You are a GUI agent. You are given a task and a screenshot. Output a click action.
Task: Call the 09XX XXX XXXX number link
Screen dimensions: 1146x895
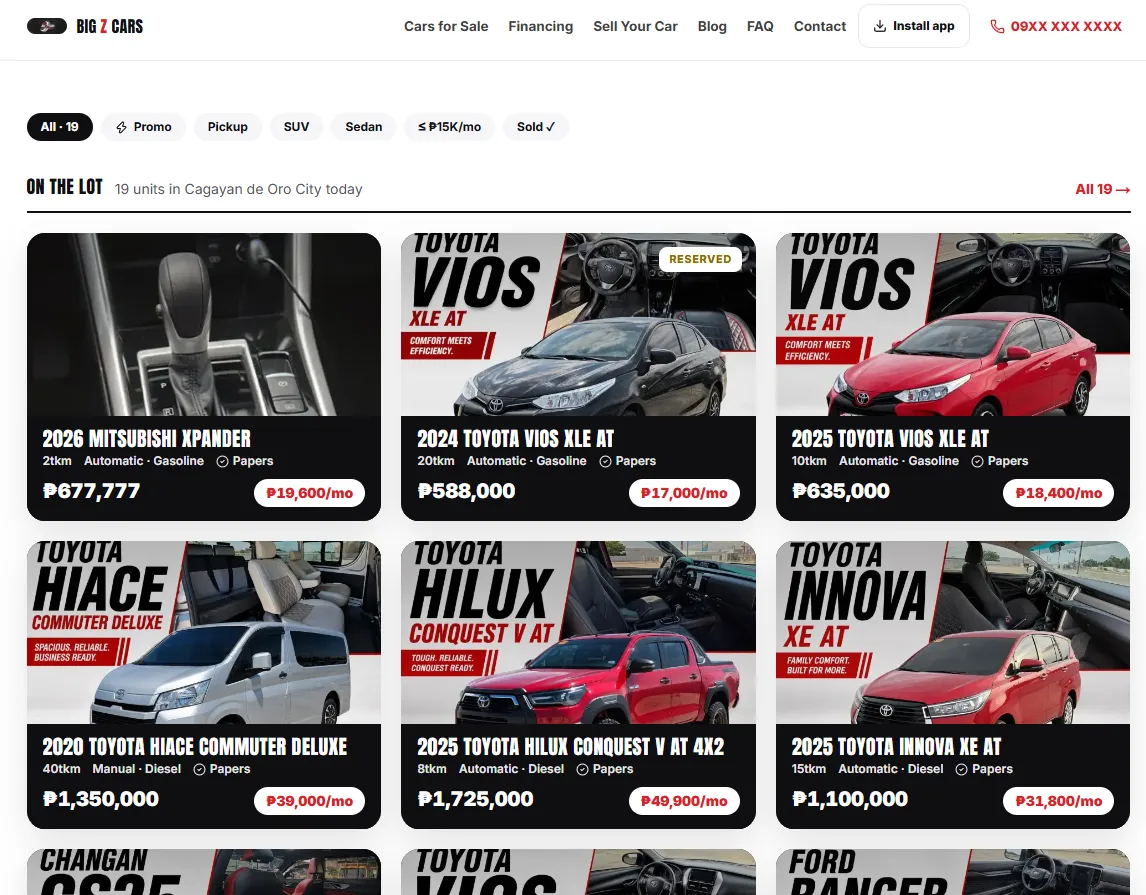(1056, 26)
